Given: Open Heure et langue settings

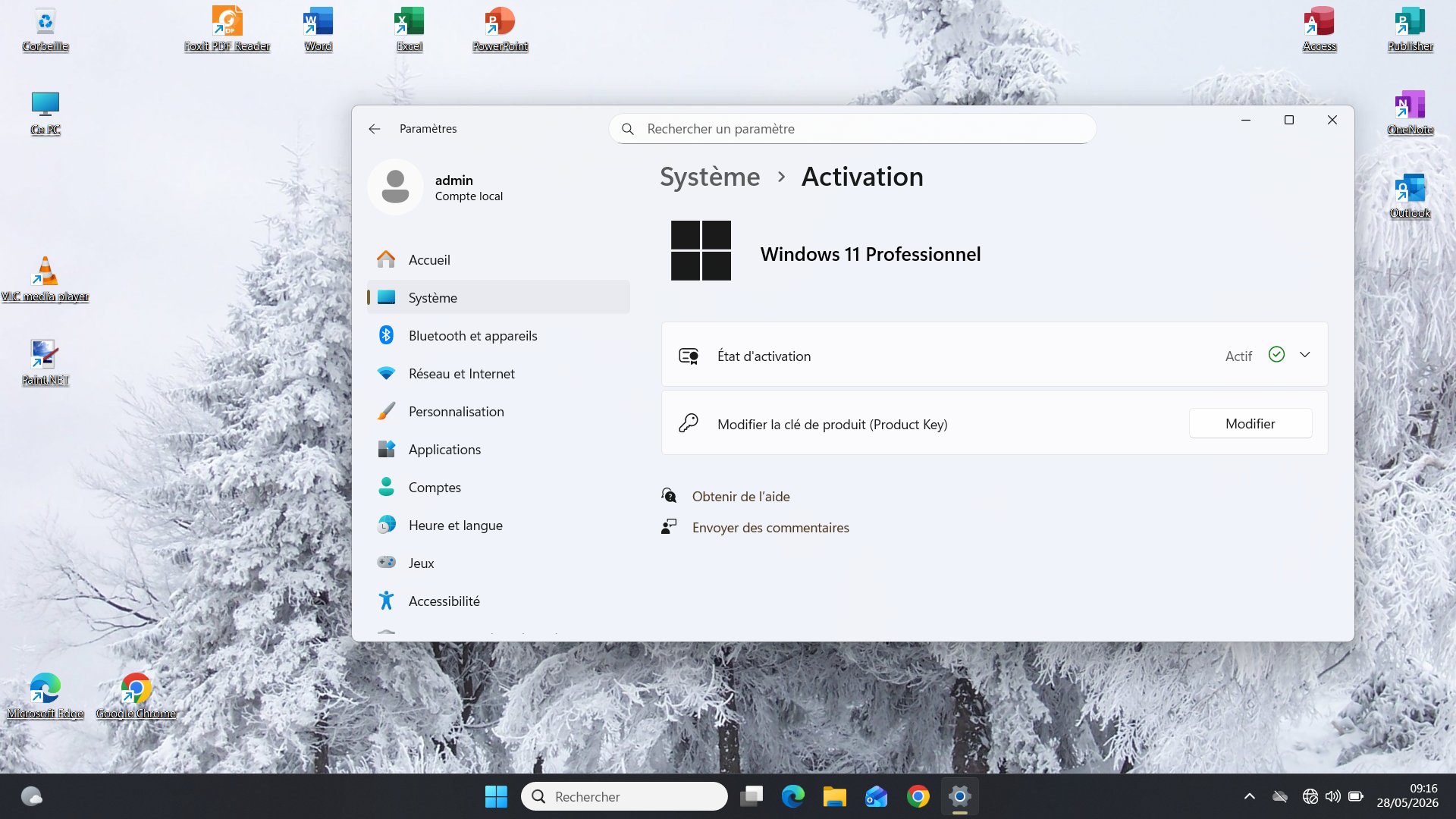Looking at the screenshot, I should (x=498, y=525).
